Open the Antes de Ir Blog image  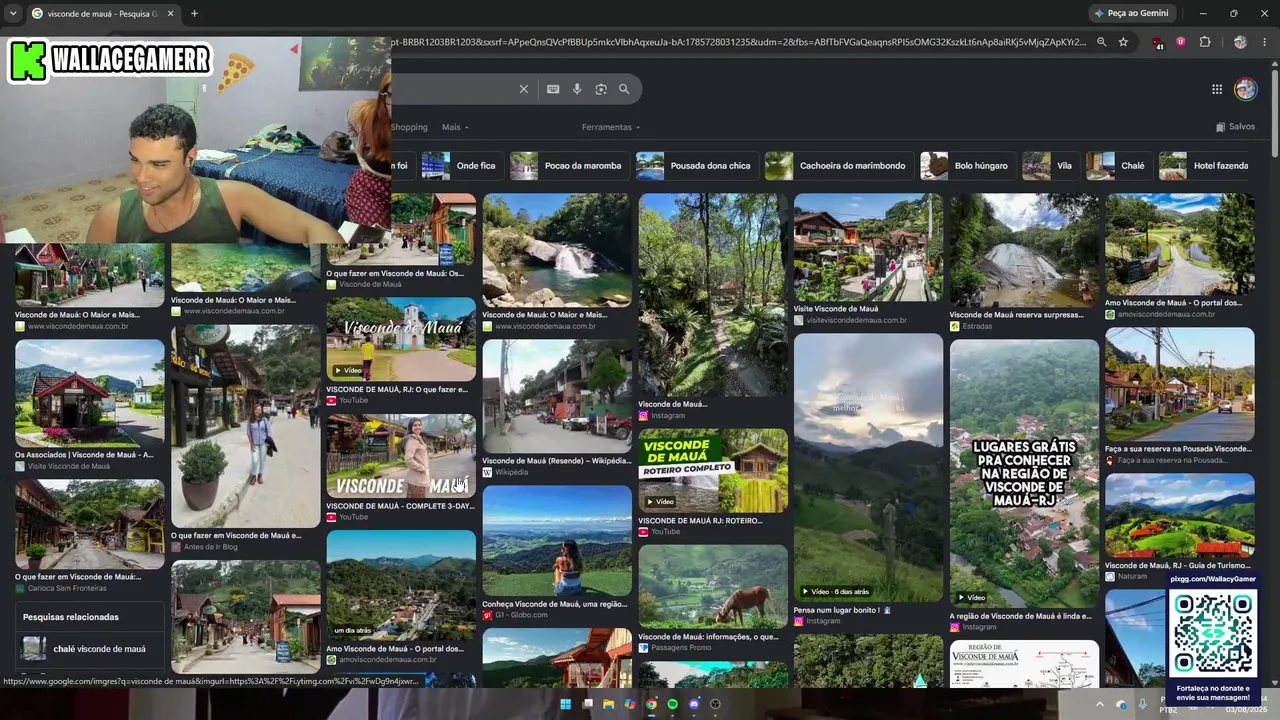tap(246, 426)
